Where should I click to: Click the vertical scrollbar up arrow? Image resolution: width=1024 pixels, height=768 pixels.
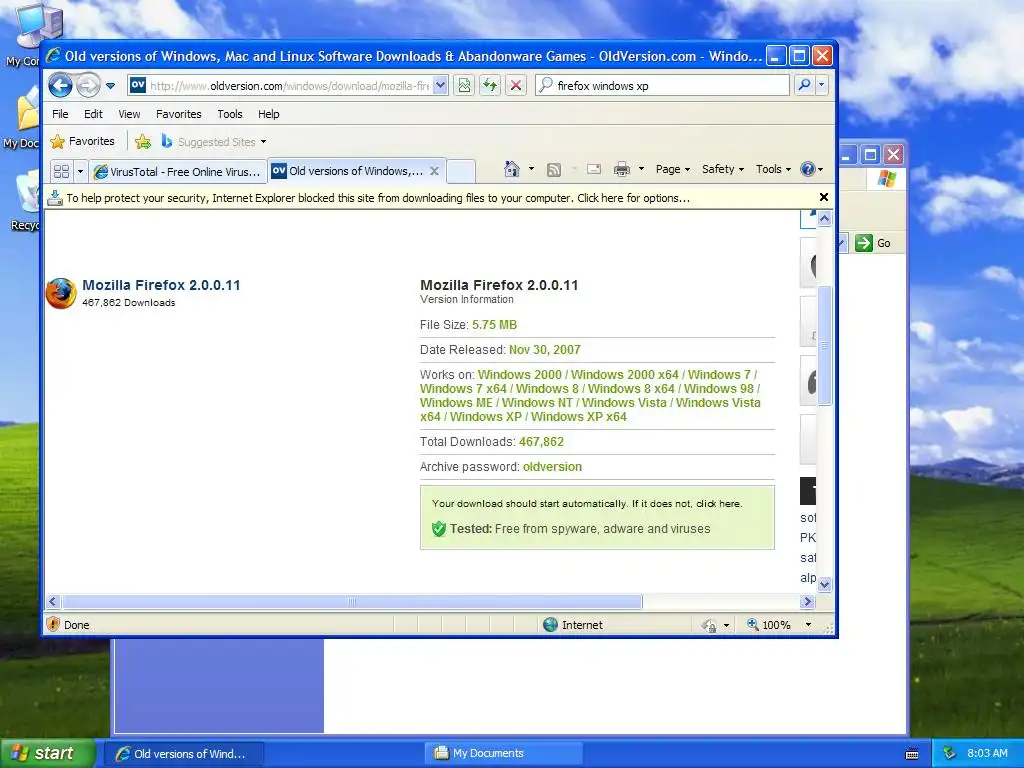click(x=824, y=219)
